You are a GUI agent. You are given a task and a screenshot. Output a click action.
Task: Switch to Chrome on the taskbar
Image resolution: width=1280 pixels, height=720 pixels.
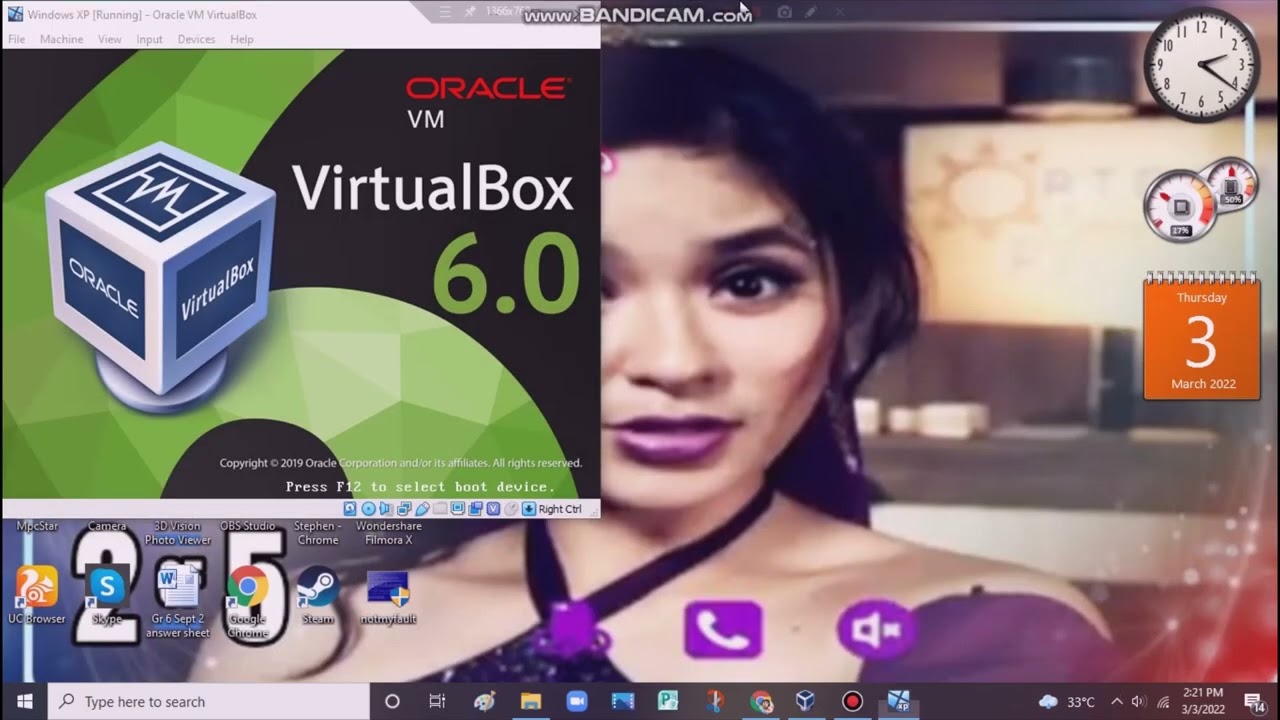762,701
